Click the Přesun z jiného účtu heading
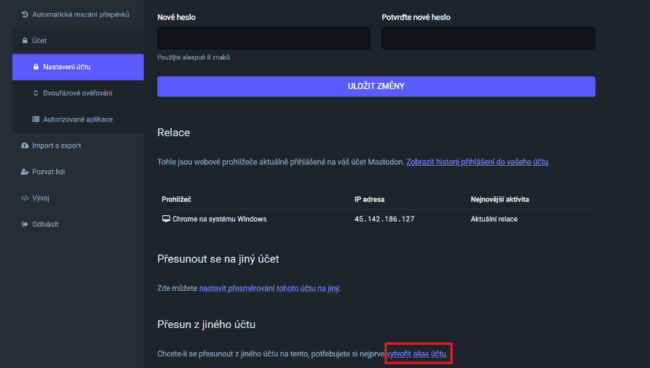This screenshot has height=368, width=650. [206, 324]
